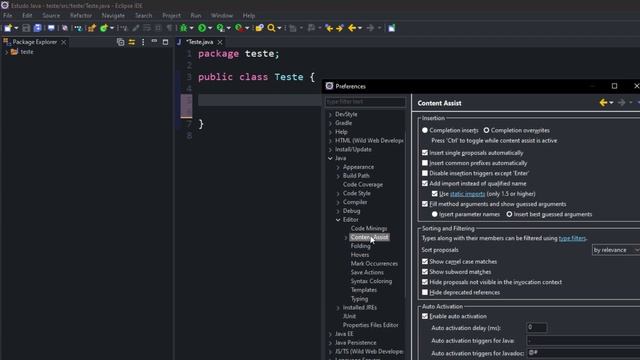Image resolution: width=640 pixels, height=360 pixels.
Task: Collapse the Java preferences node
Action: 330,158
